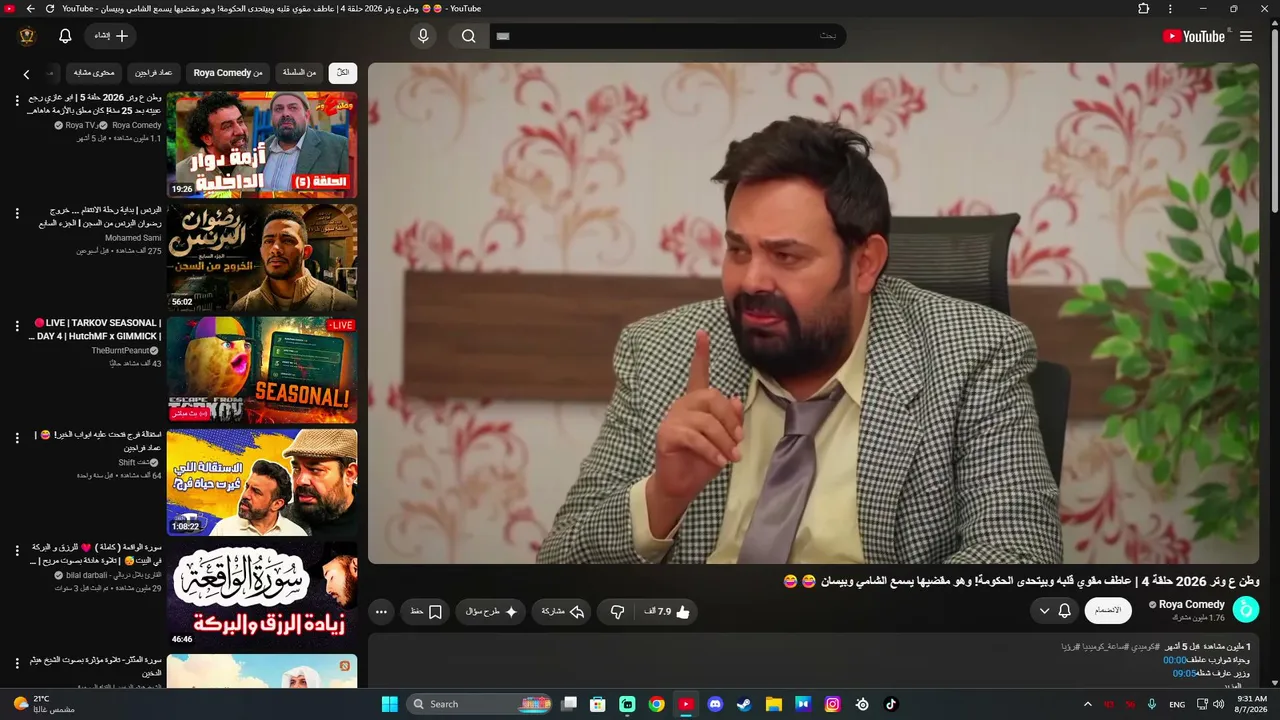Viewport: 1280px width, 720px height.
Task: Open the SEASONAL live stream thumbnail
Action: pos(262,370)
